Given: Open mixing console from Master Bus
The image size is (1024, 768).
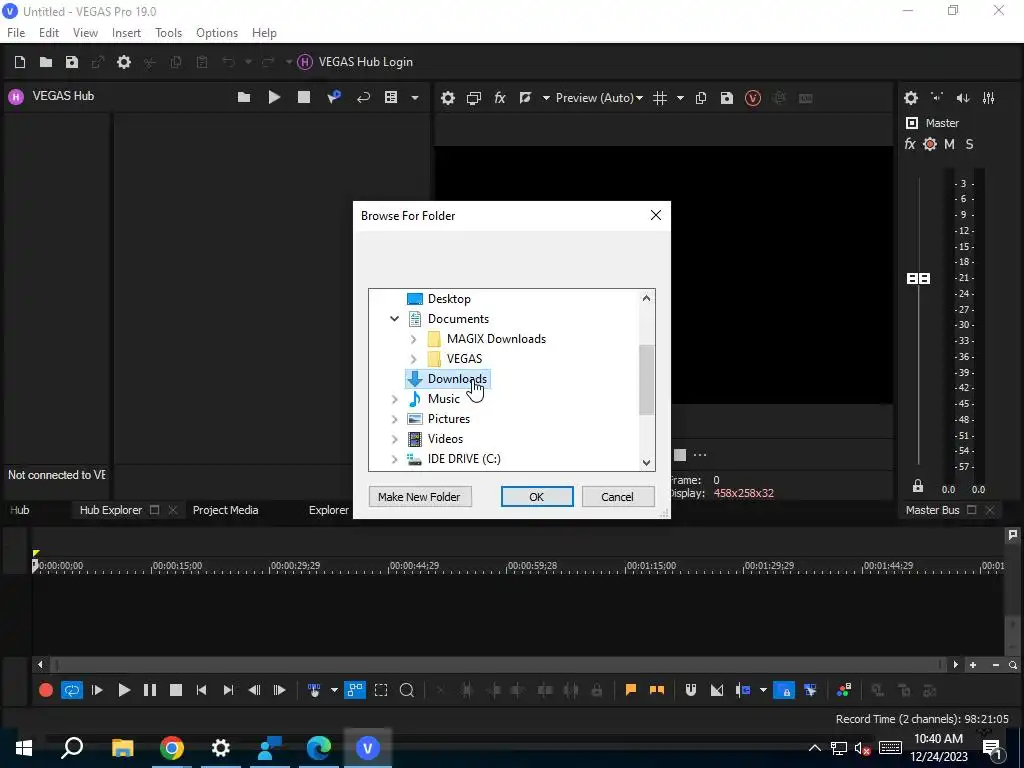Looking at the screenshot, I should pos(989,98).
